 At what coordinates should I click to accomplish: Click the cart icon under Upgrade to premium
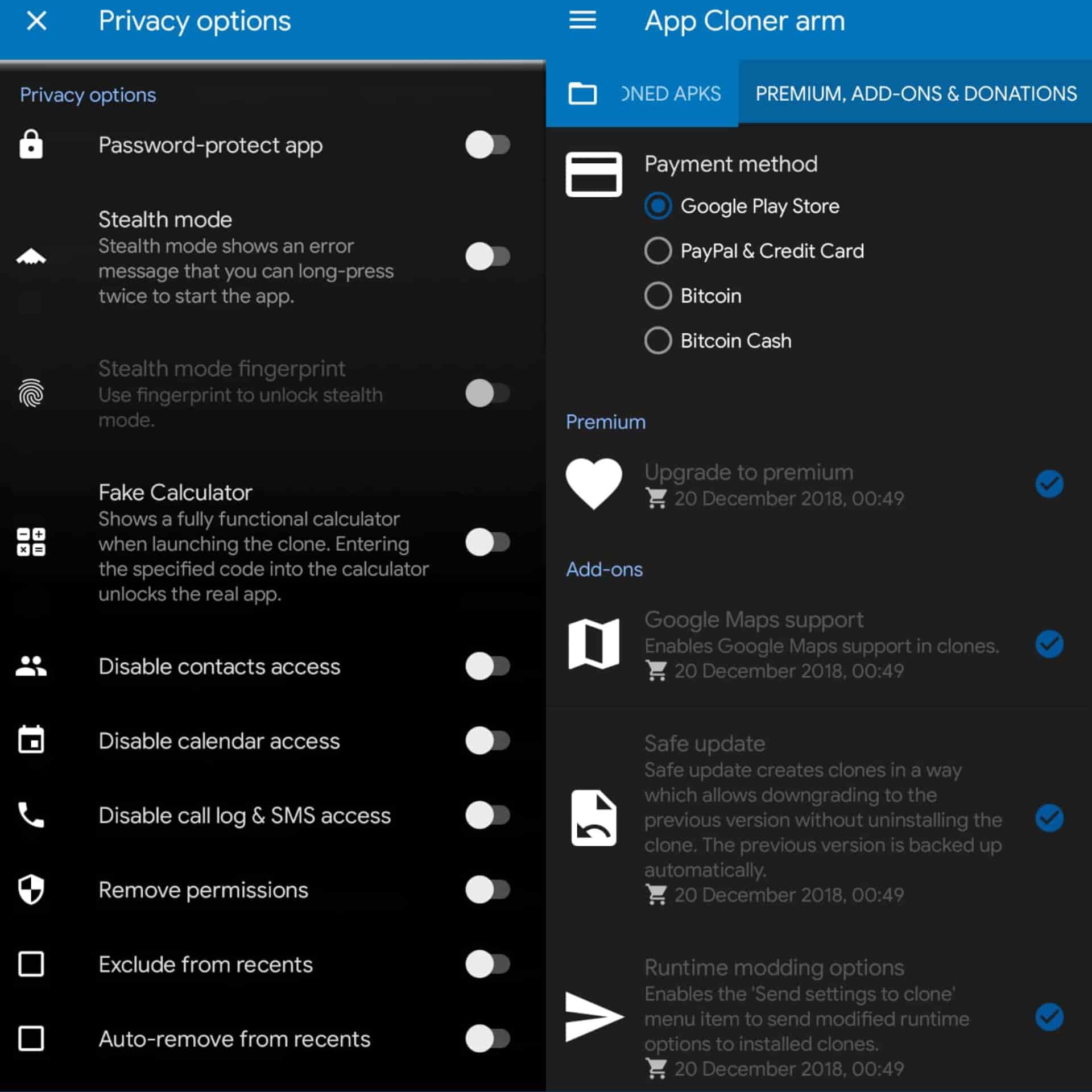coord(656,499)
